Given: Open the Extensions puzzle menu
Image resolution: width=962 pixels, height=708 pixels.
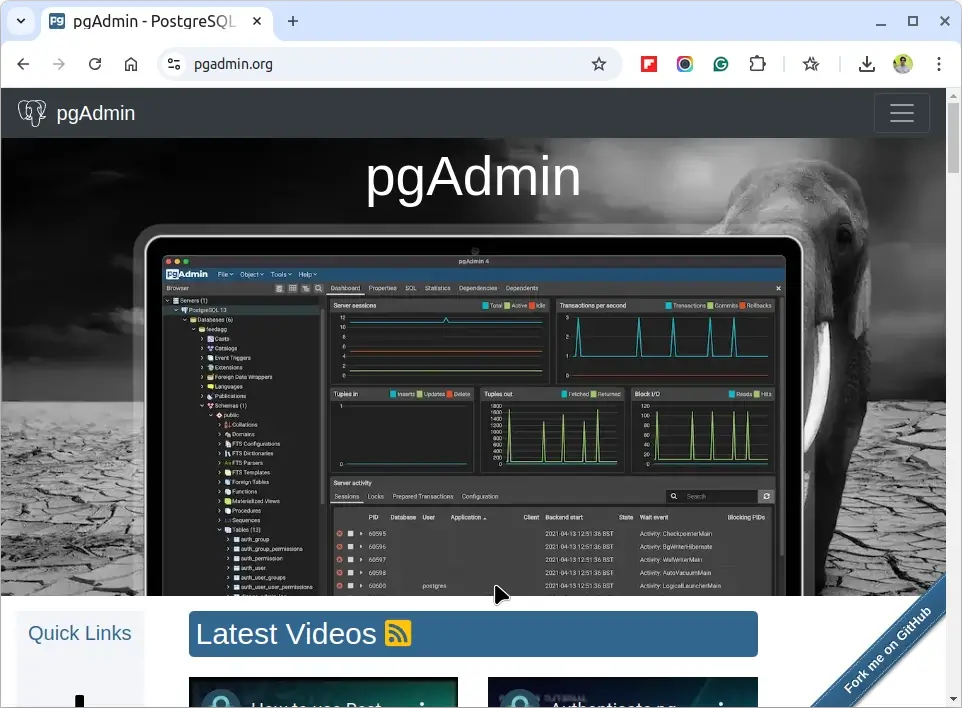Looking at the screenshot, I should click(758, 64).
